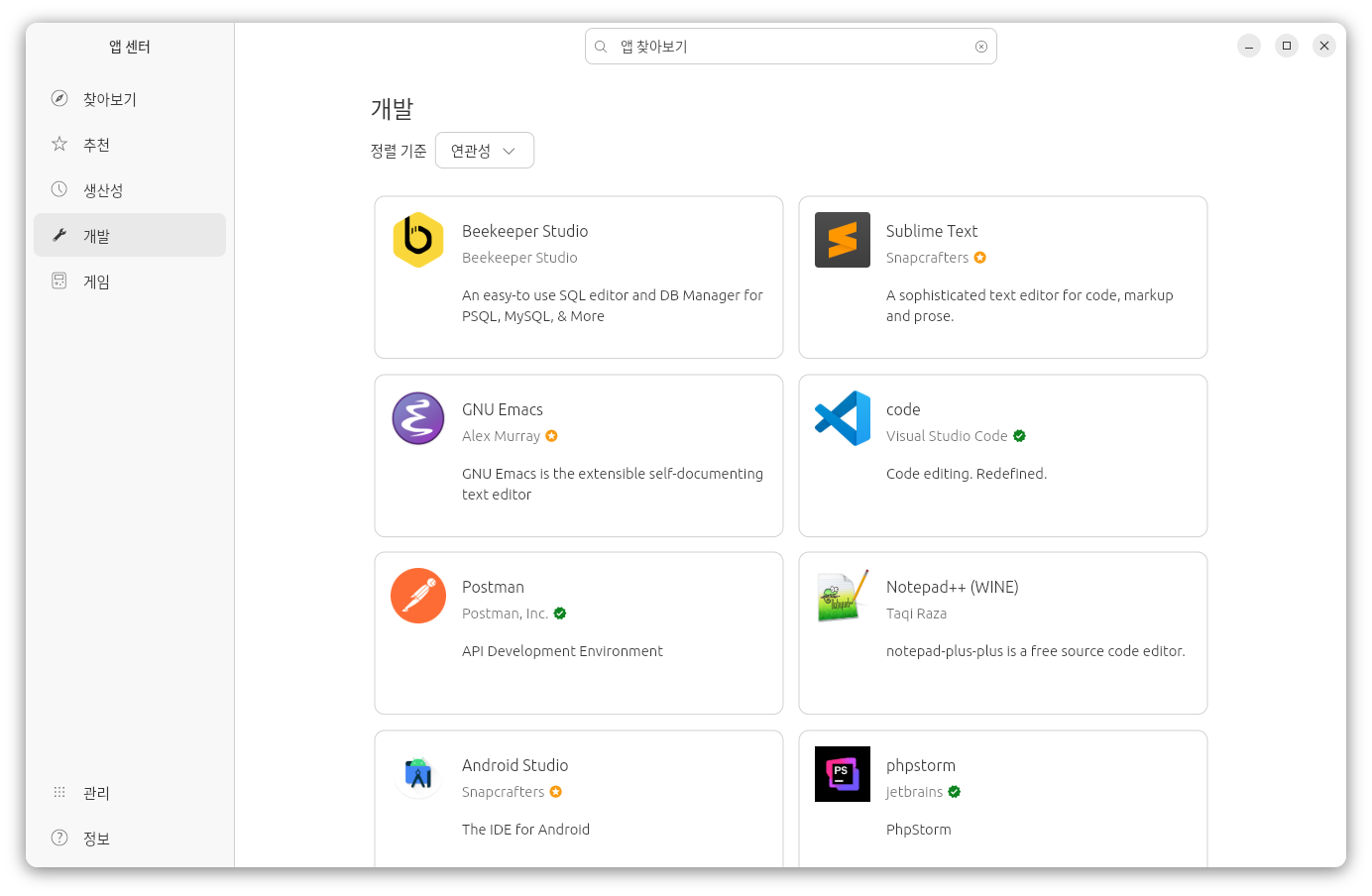Click the Beekeeper Studio app icon

tap(418, 240)
